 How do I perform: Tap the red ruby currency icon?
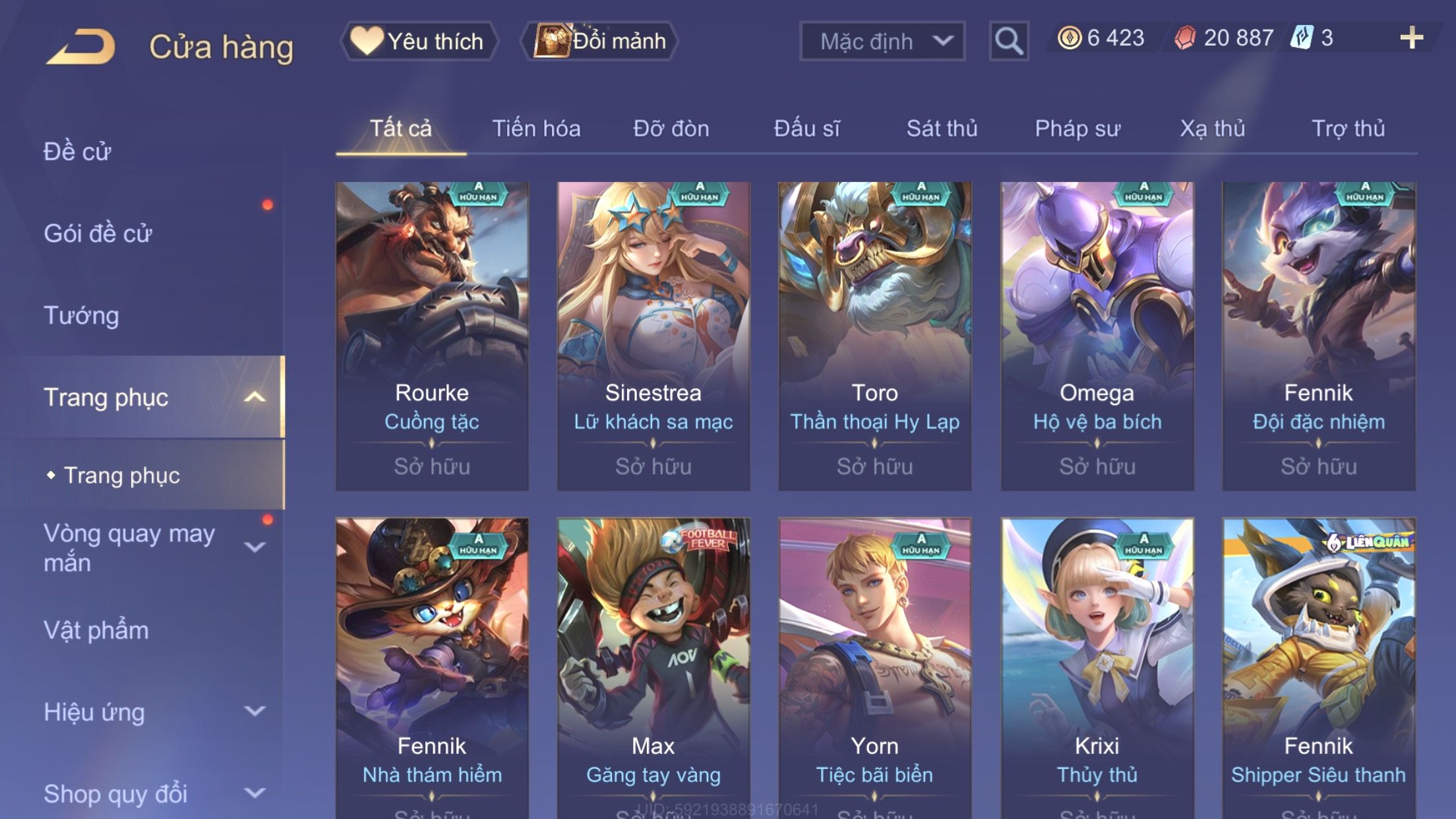tap(1185, 38)
